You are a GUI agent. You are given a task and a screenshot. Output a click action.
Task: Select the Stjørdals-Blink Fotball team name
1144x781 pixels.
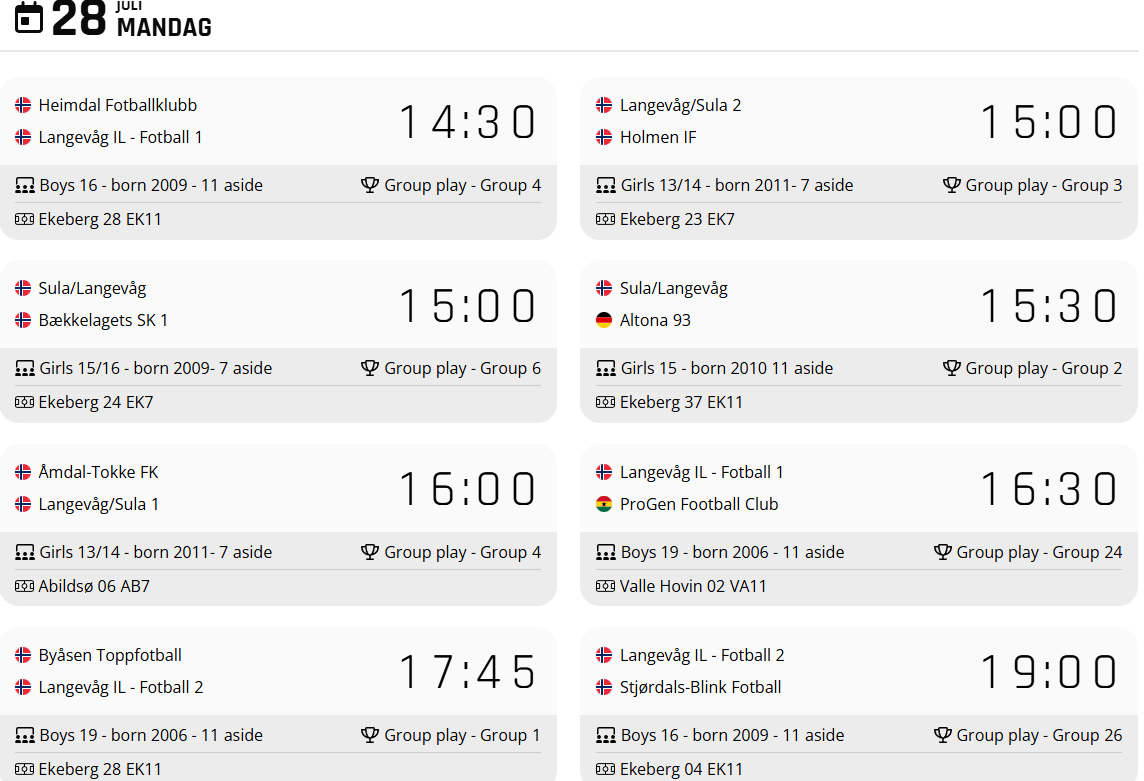pos(700,687)
